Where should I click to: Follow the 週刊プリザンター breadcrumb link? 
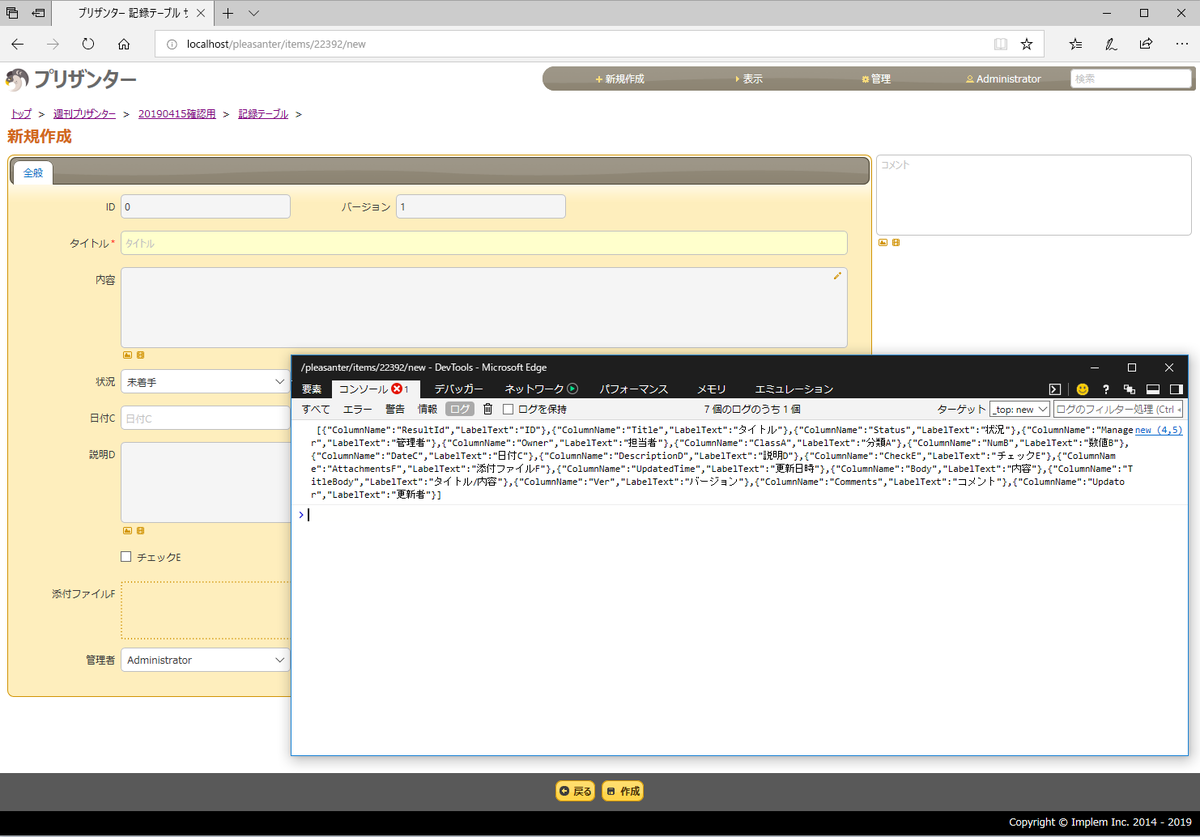coord(84,114)
